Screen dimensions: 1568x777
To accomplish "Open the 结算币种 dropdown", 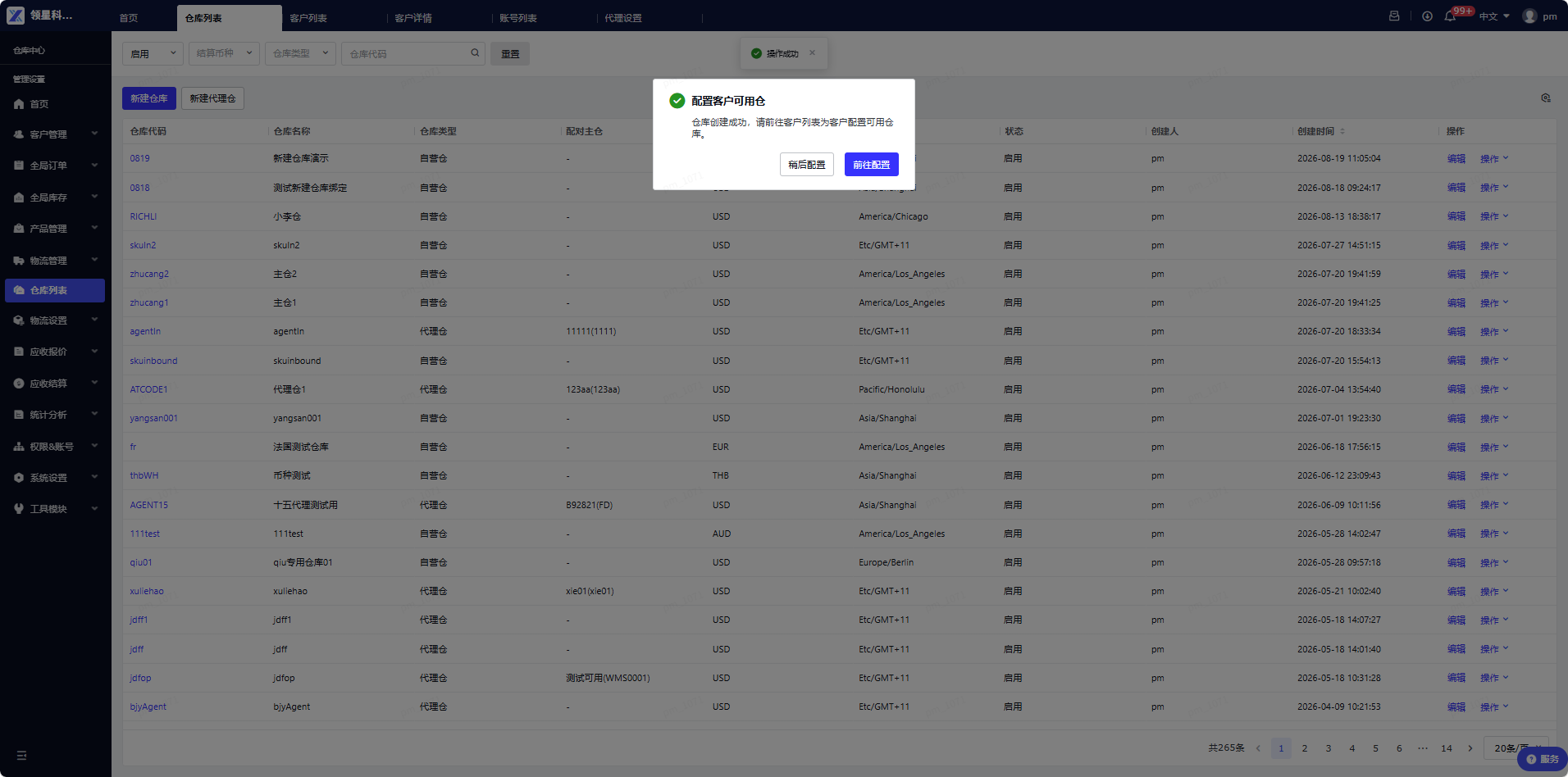I will (224, 53).
